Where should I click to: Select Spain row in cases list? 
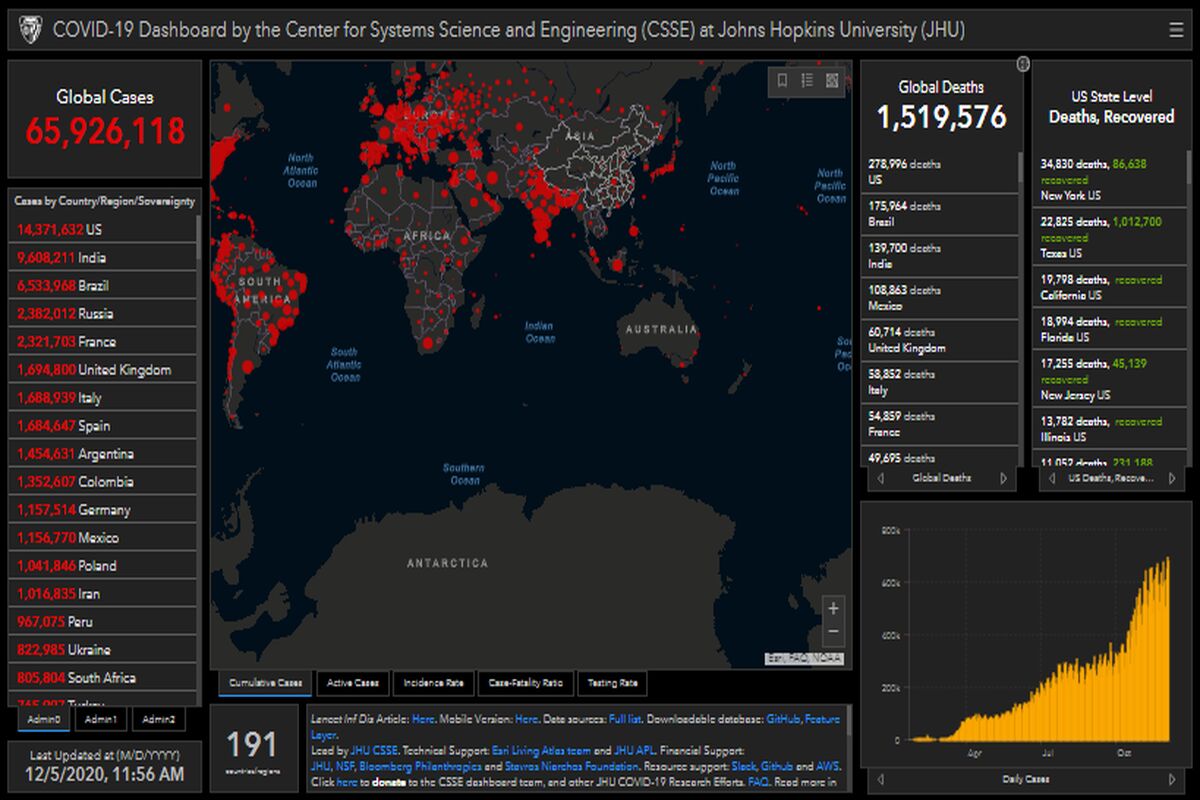click(x=104, y=425)
